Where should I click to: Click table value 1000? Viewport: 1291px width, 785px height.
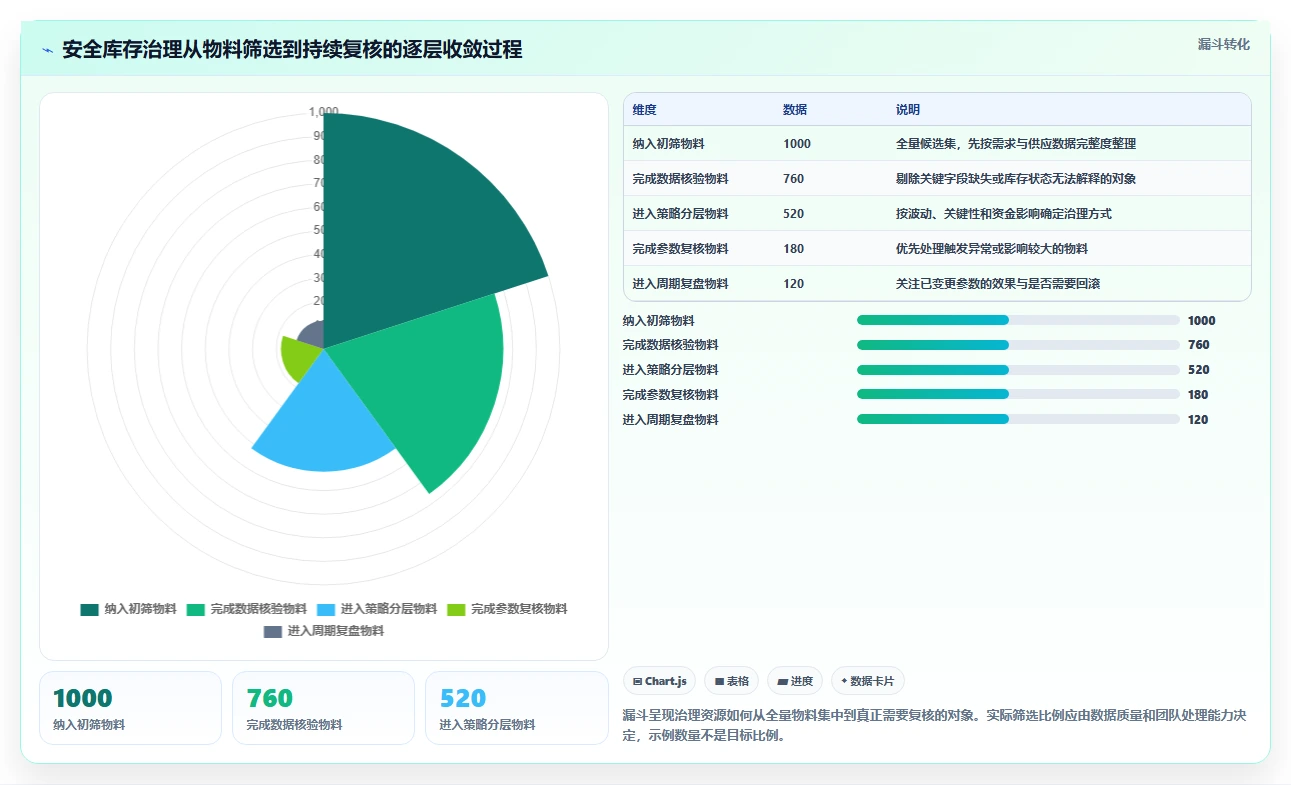(797, 144)
